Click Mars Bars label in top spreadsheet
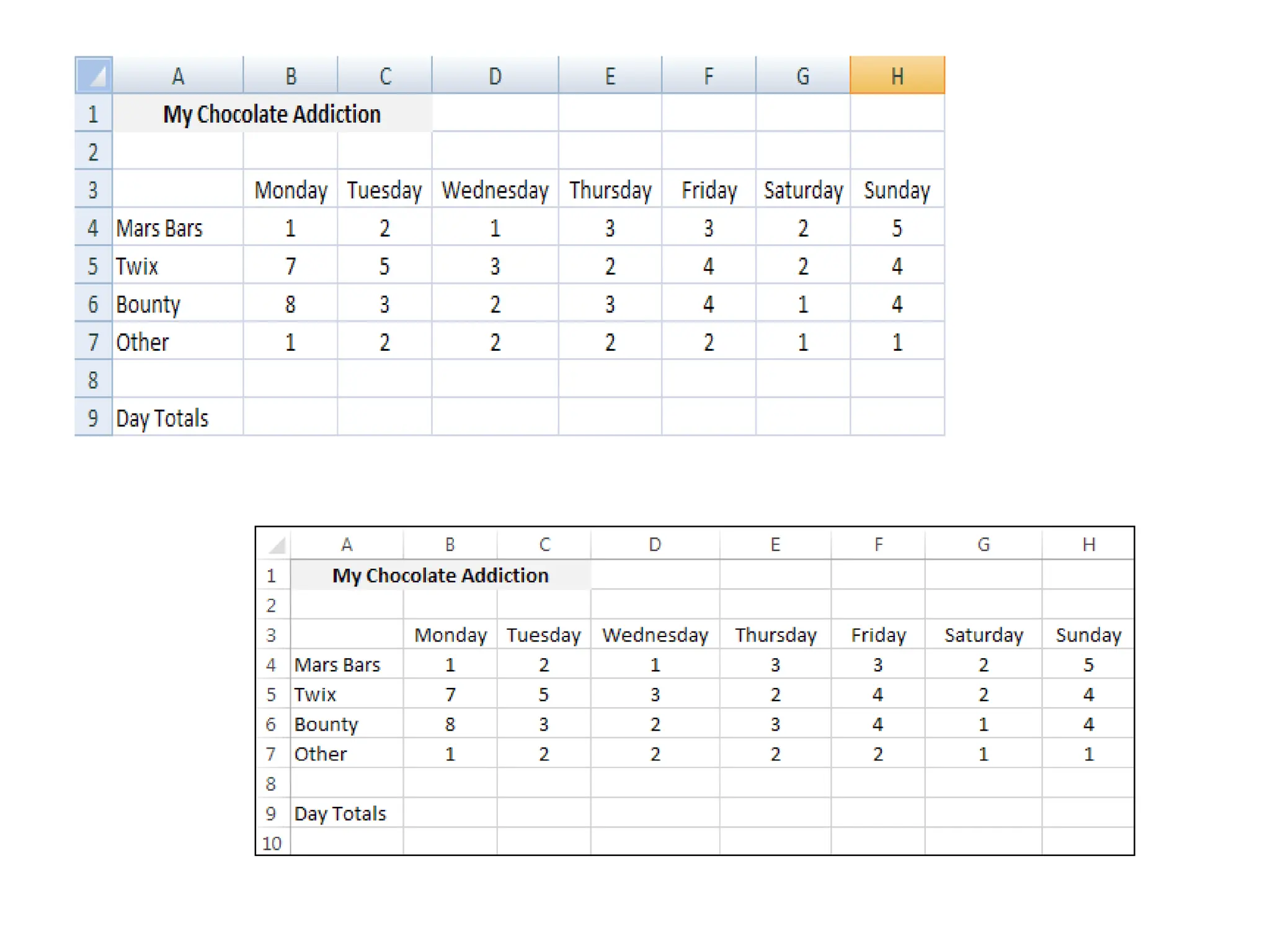This screenshot has height=952, width=1270. pos(159,228)
